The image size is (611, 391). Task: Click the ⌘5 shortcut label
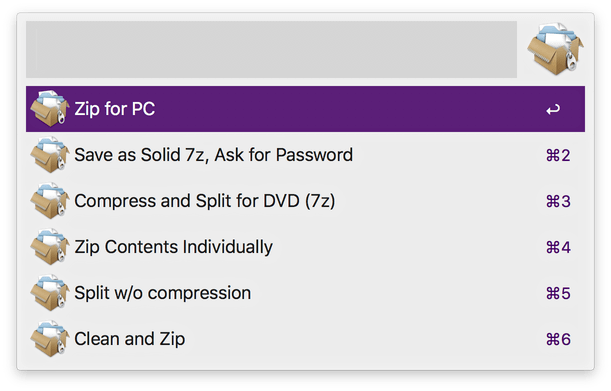558,294
